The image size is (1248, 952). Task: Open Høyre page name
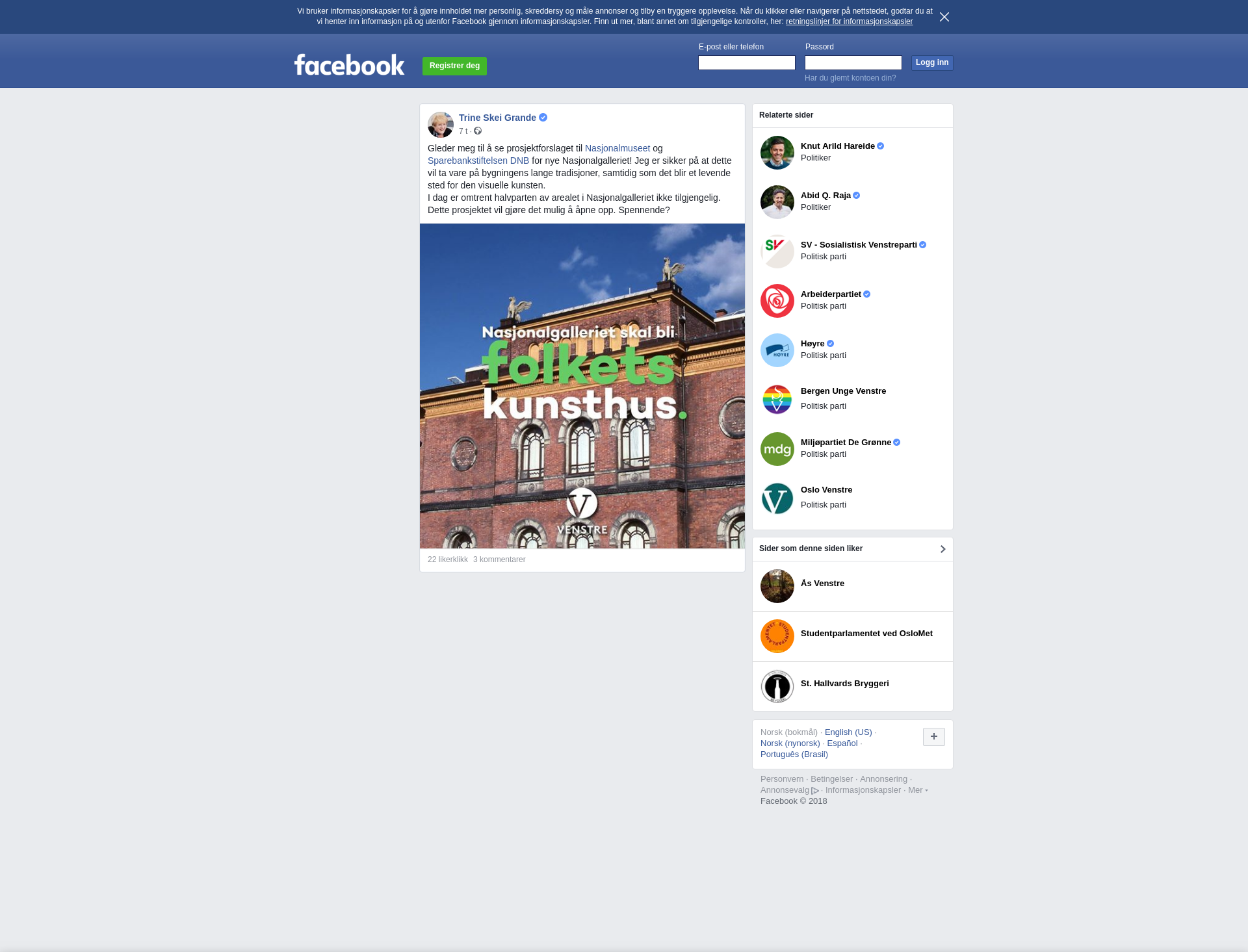coord(812,344)
